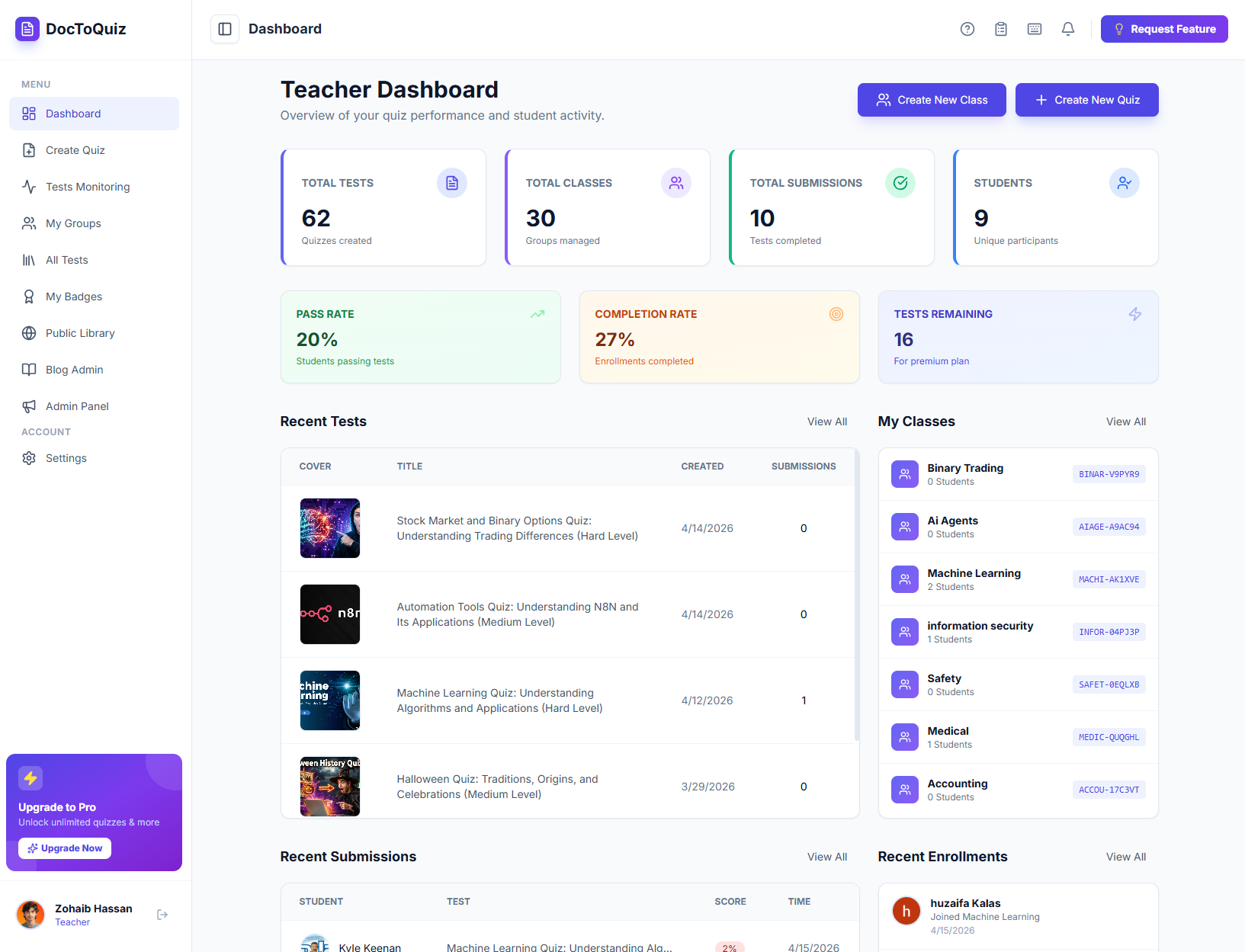Click Request Feature button

1164,29
